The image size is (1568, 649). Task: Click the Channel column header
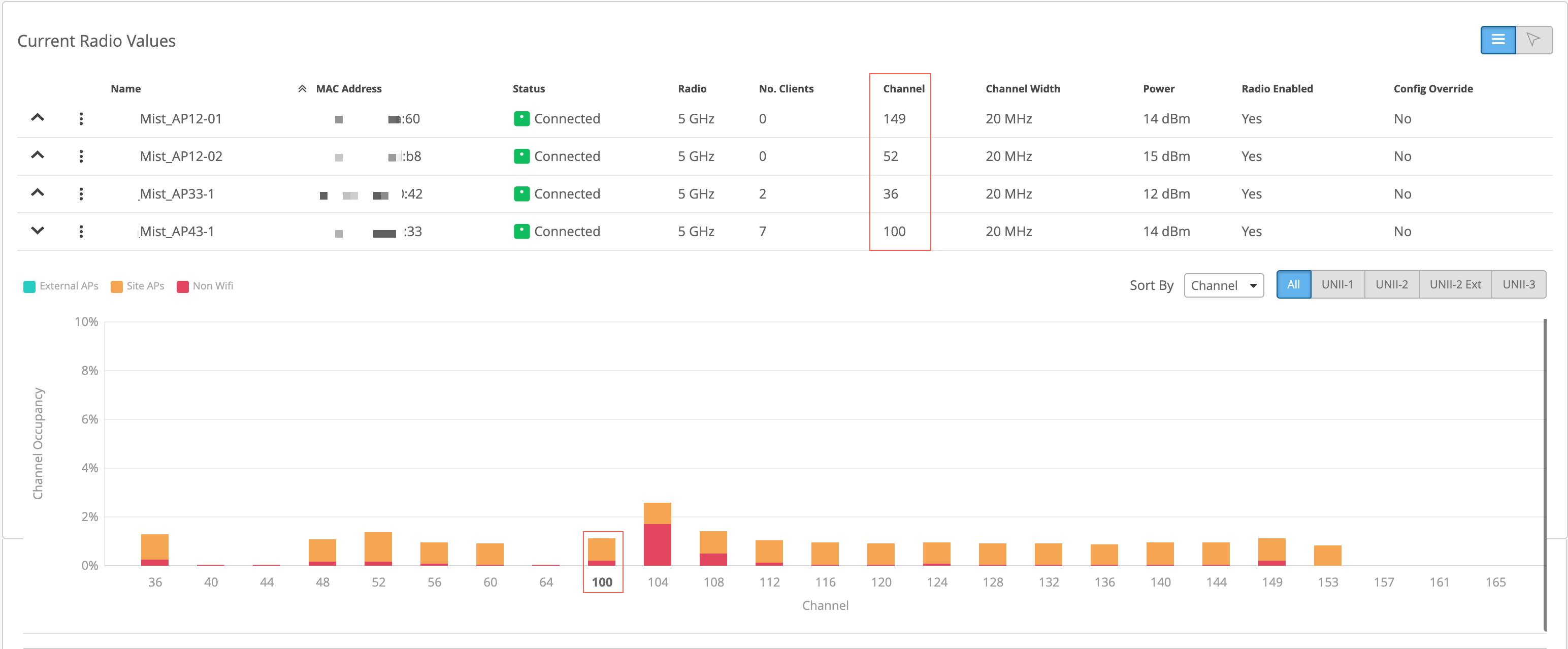click(x=903, y=89)
